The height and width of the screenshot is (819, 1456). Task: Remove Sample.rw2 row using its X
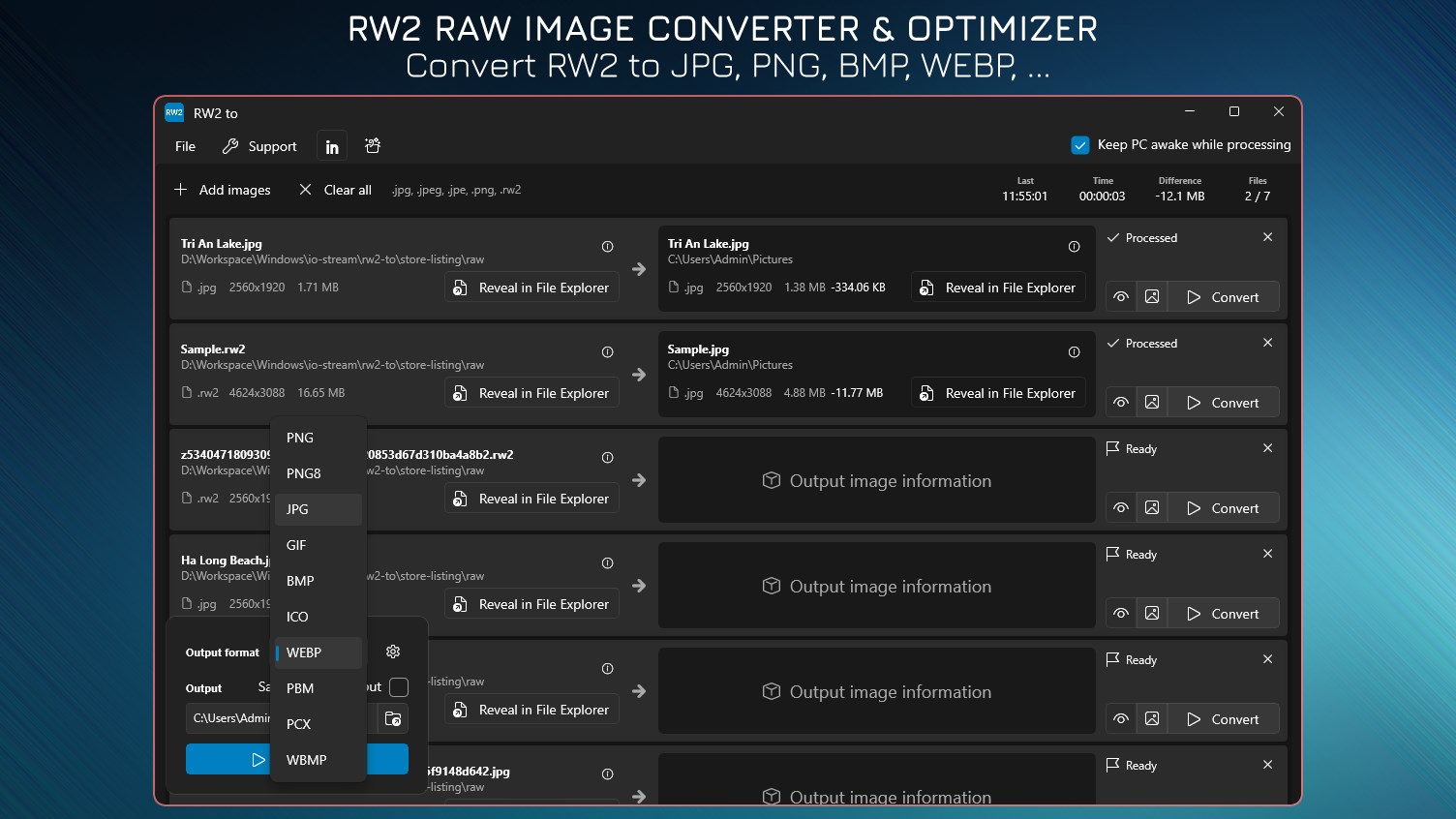(1268, 343)
